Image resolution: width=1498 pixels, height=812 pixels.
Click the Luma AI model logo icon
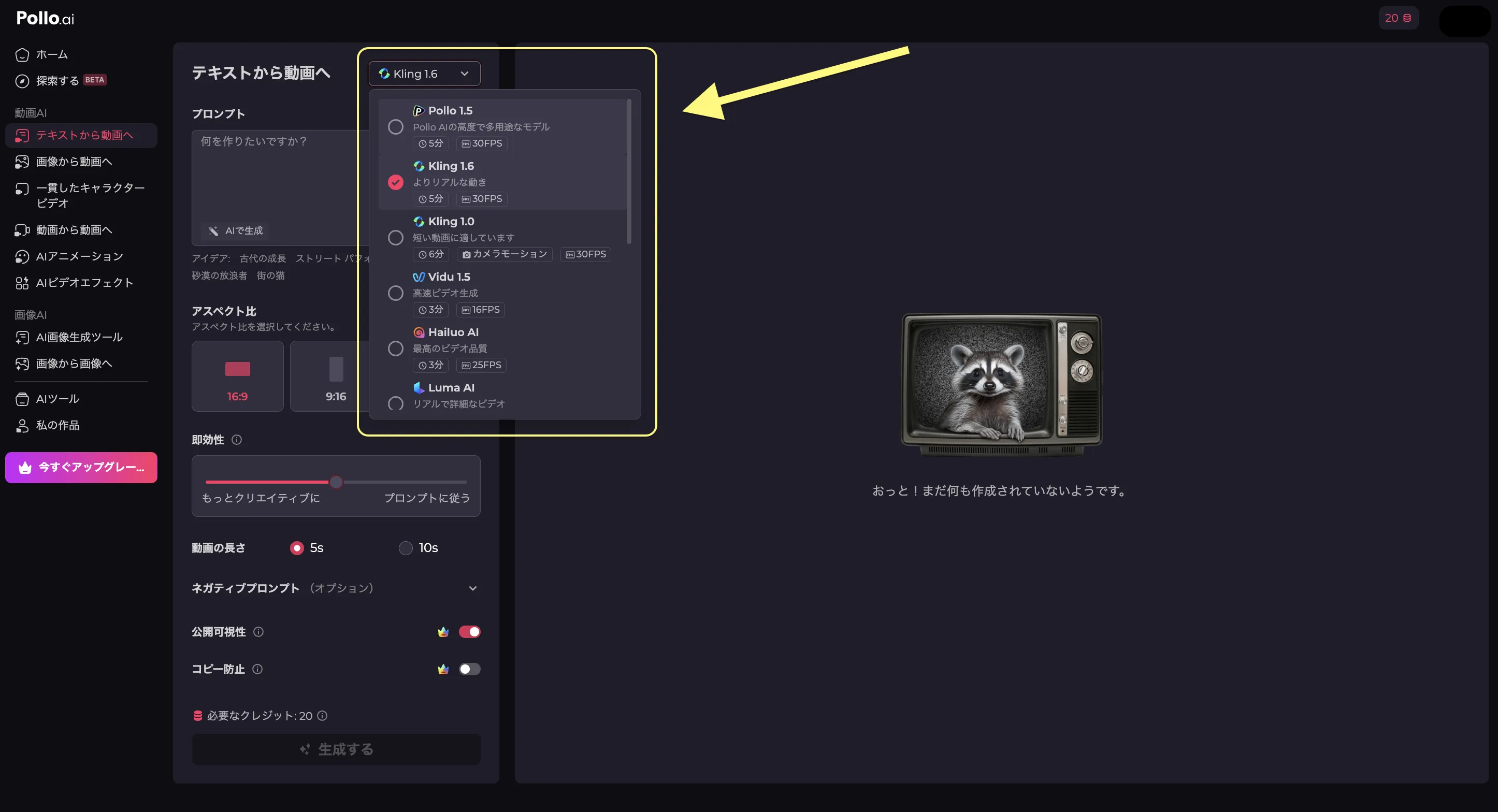tap(418, 388)
